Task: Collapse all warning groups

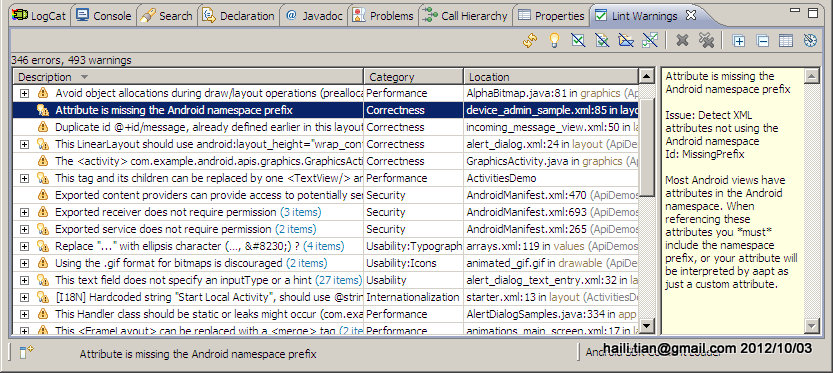Action: coord(762,41)
